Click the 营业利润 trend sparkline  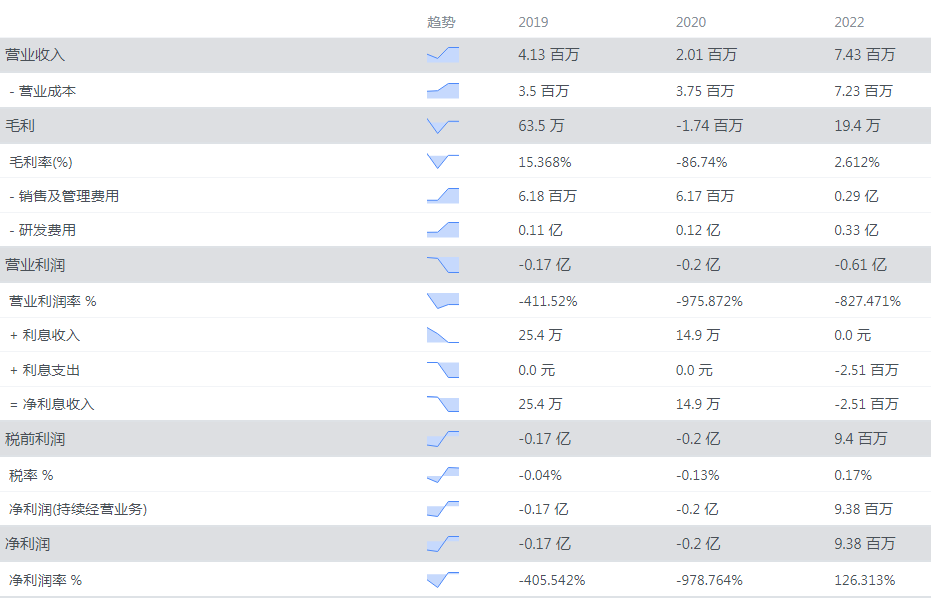tap(442, 265)
